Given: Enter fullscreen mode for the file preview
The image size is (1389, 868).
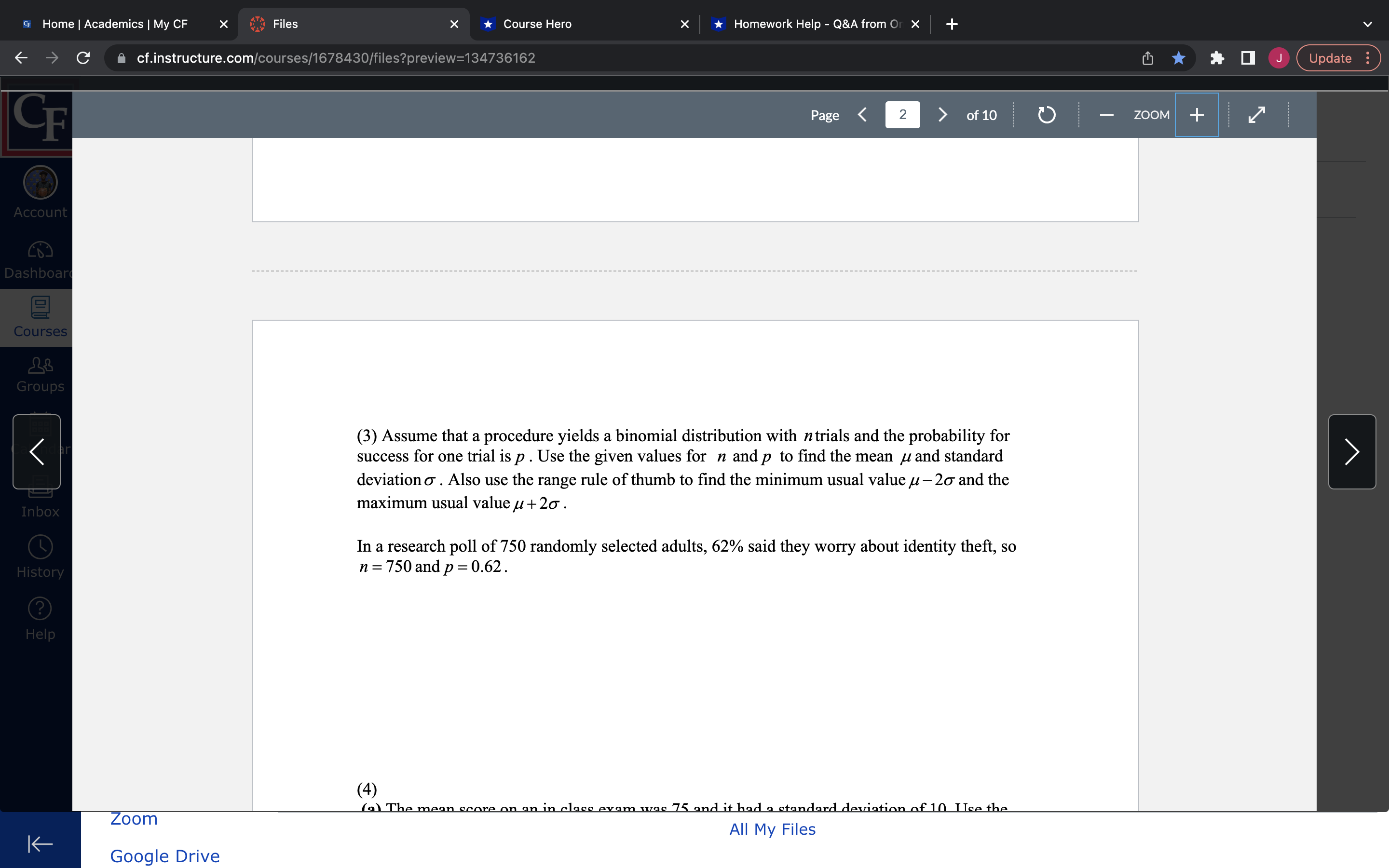Looking at the screenshot, I should (1256, 114).
